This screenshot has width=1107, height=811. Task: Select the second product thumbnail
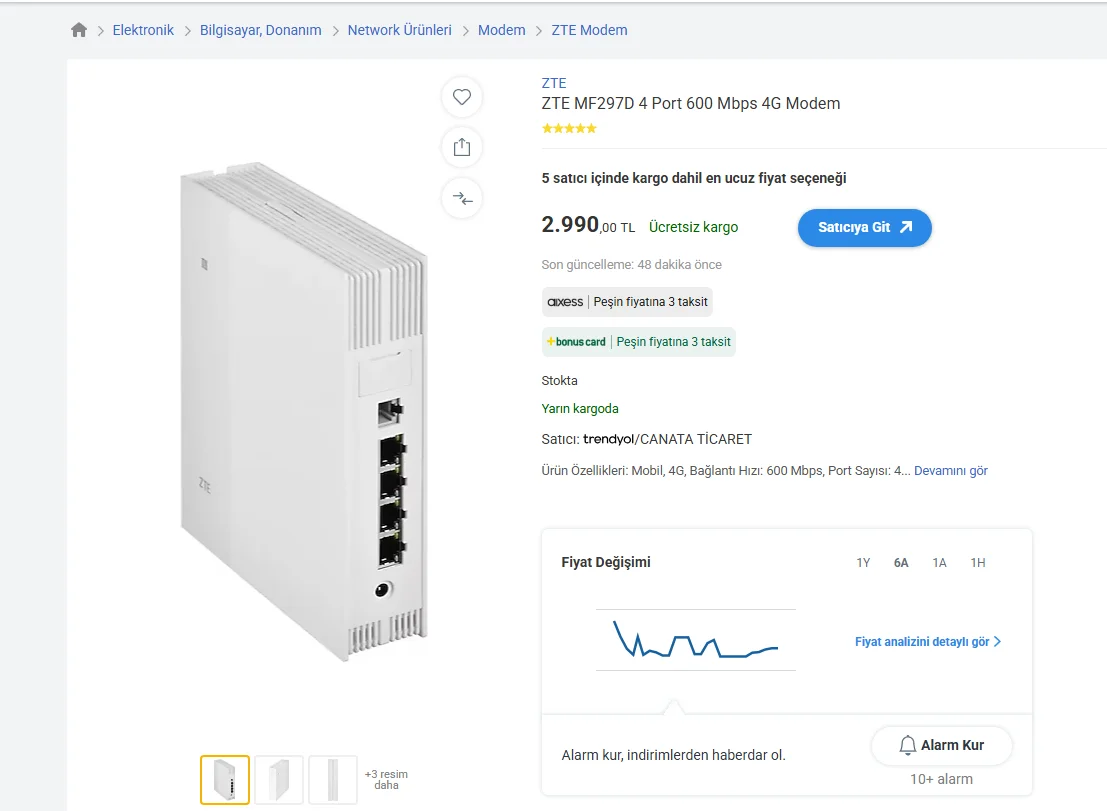point(279,780)
